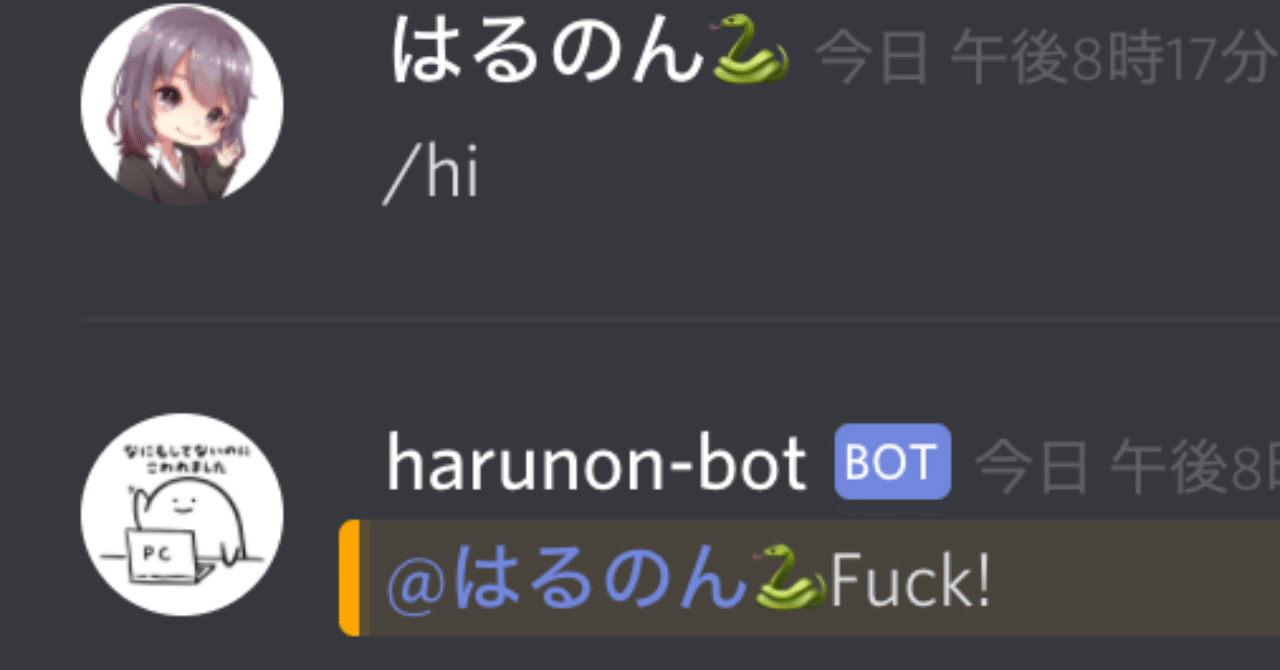Viewport: 1280px width, 670px height.
Task: Select the Fuck! reply text
Action: [x=911, y=578]
